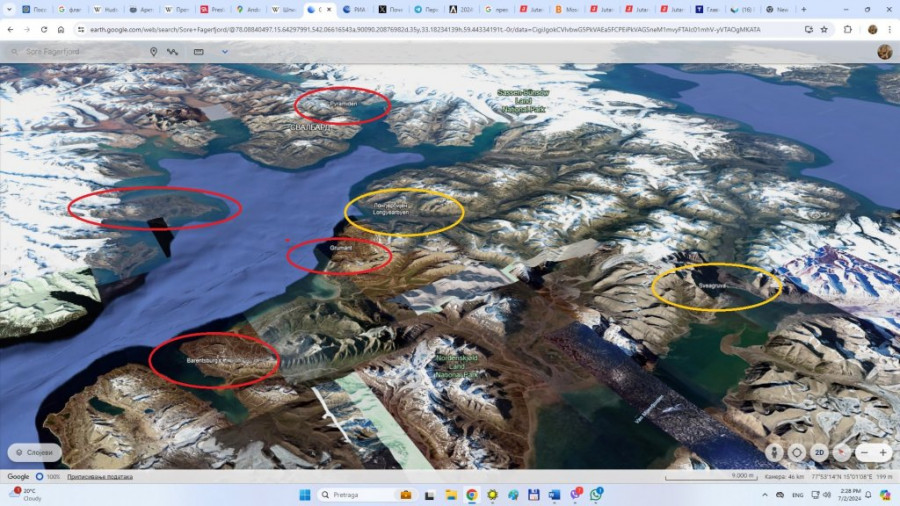Click the Pegman street view icon
Screen dimensions: 900x506
pos(773,452)
